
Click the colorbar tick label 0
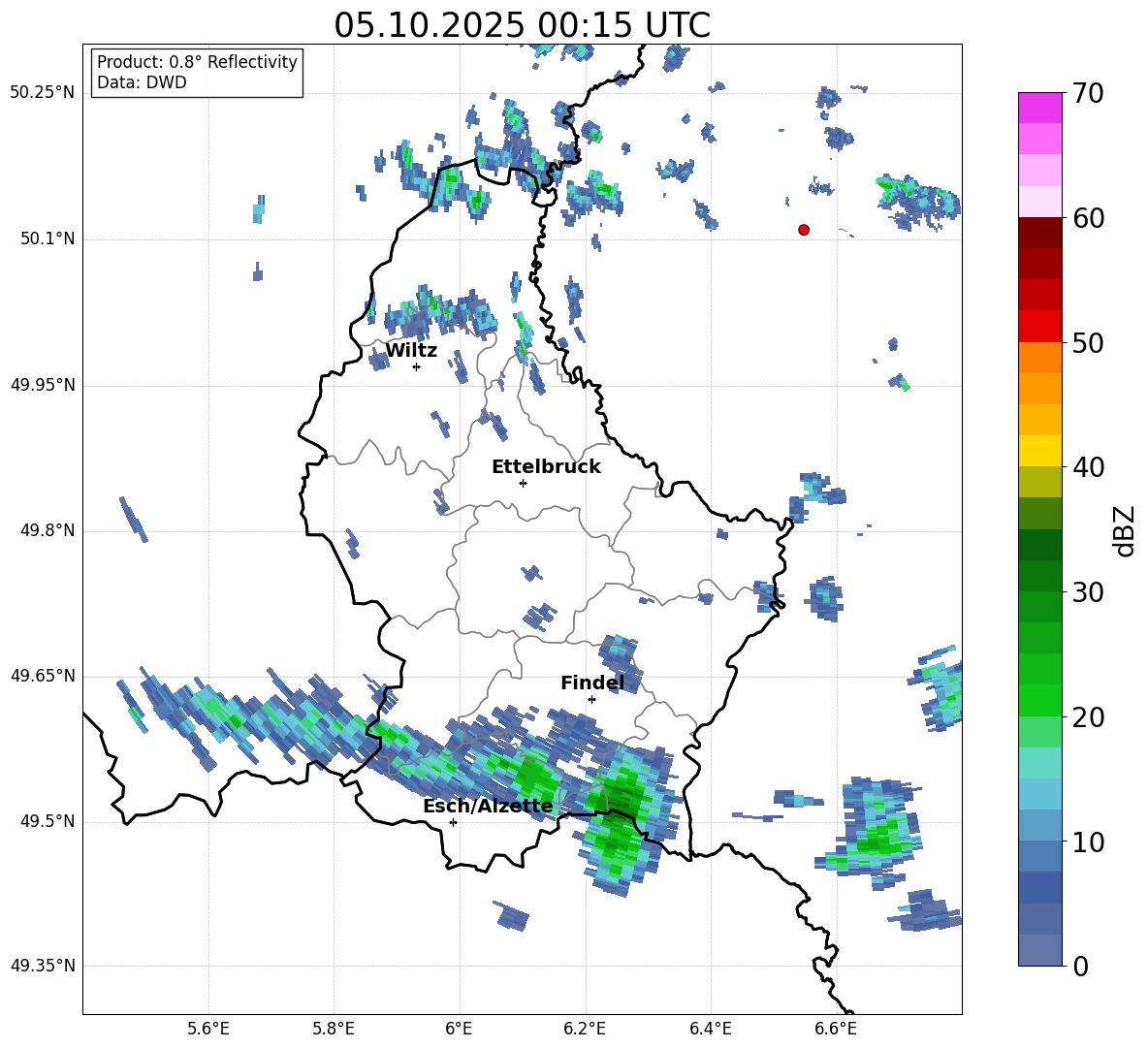[x=1080, y=966]
